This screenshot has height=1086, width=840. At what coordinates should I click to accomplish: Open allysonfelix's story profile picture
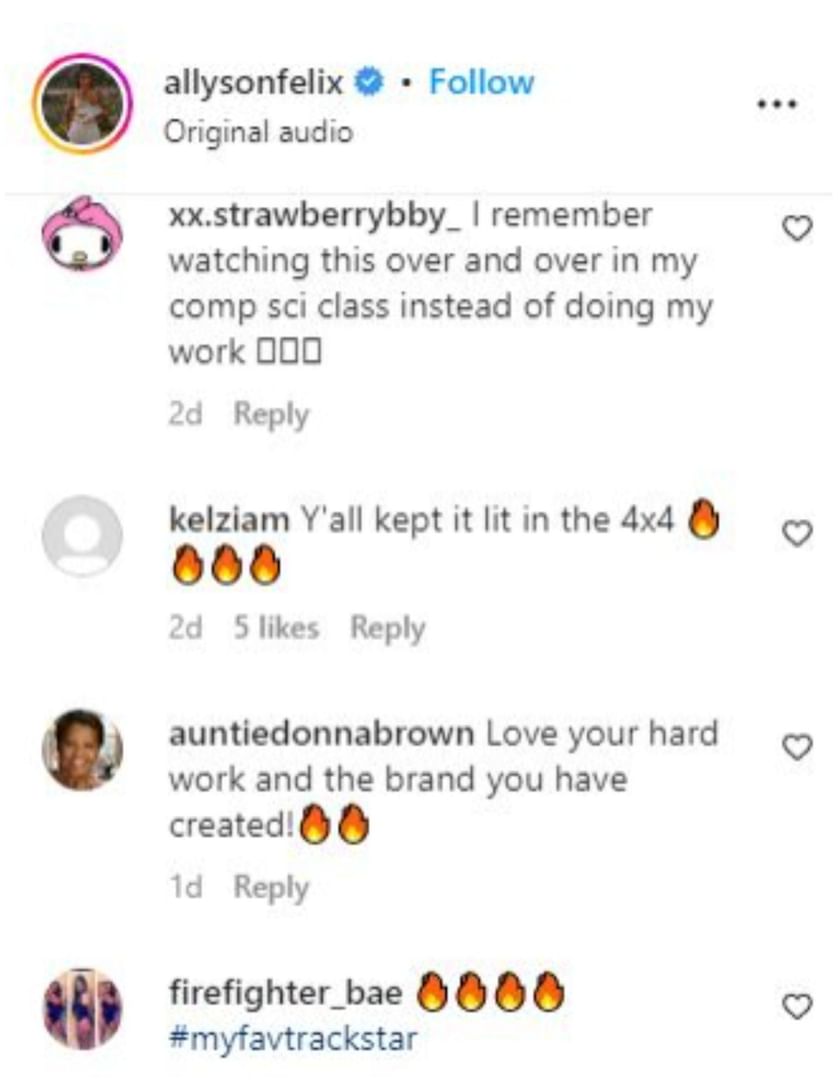pyautogui.click(x=82, y=104)
